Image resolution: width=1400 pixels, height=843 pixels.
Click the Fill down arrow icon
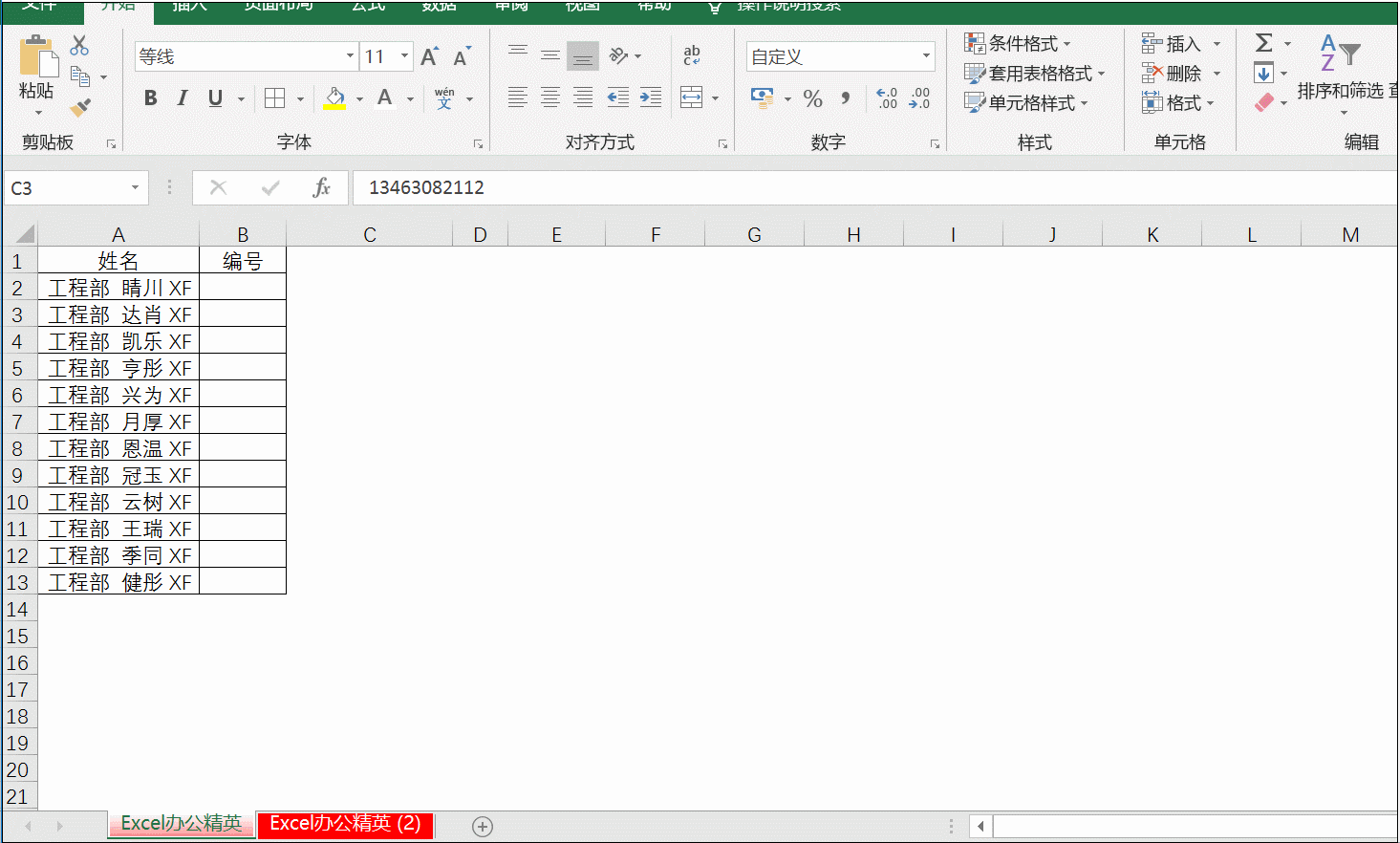[1264, 73]
